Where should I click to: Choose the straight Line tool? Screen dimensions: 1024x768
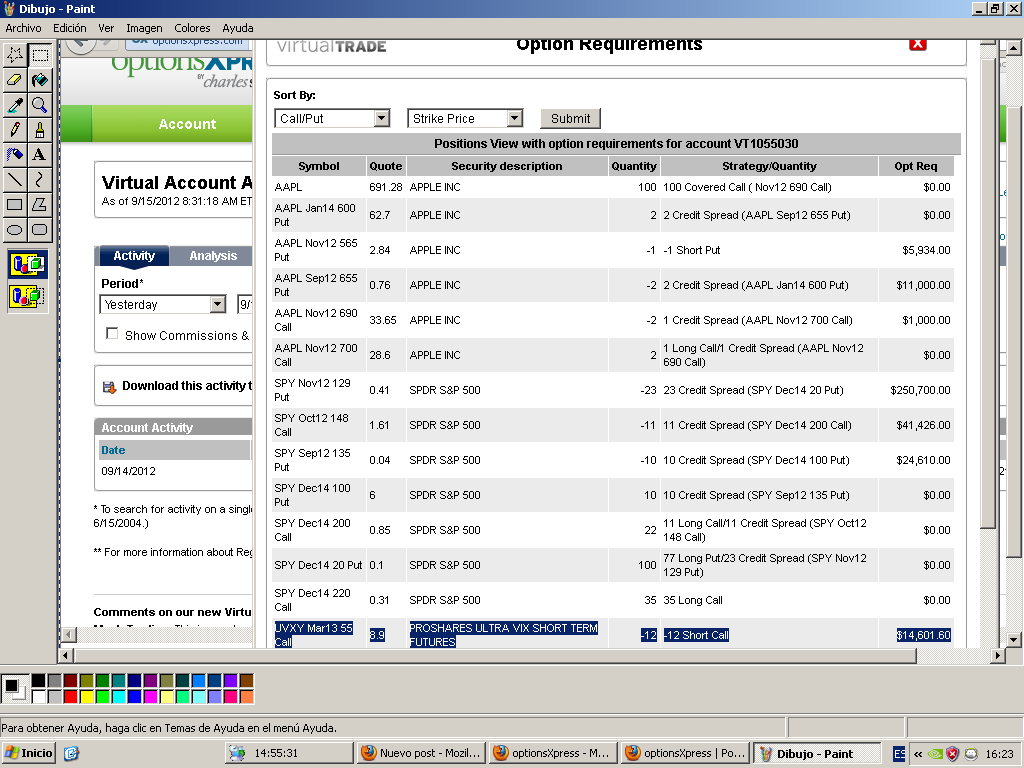[15, 179]
